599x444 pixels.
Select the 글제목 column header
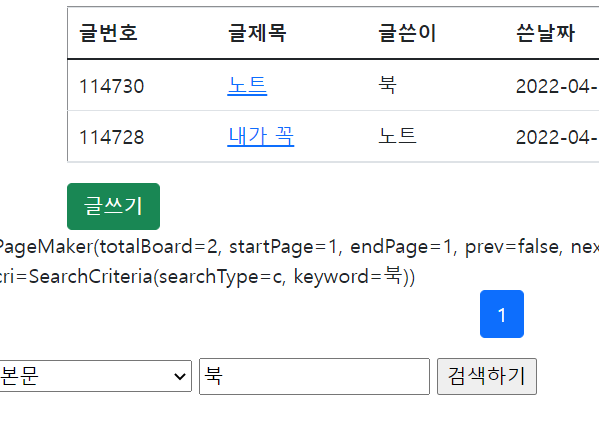257,33
